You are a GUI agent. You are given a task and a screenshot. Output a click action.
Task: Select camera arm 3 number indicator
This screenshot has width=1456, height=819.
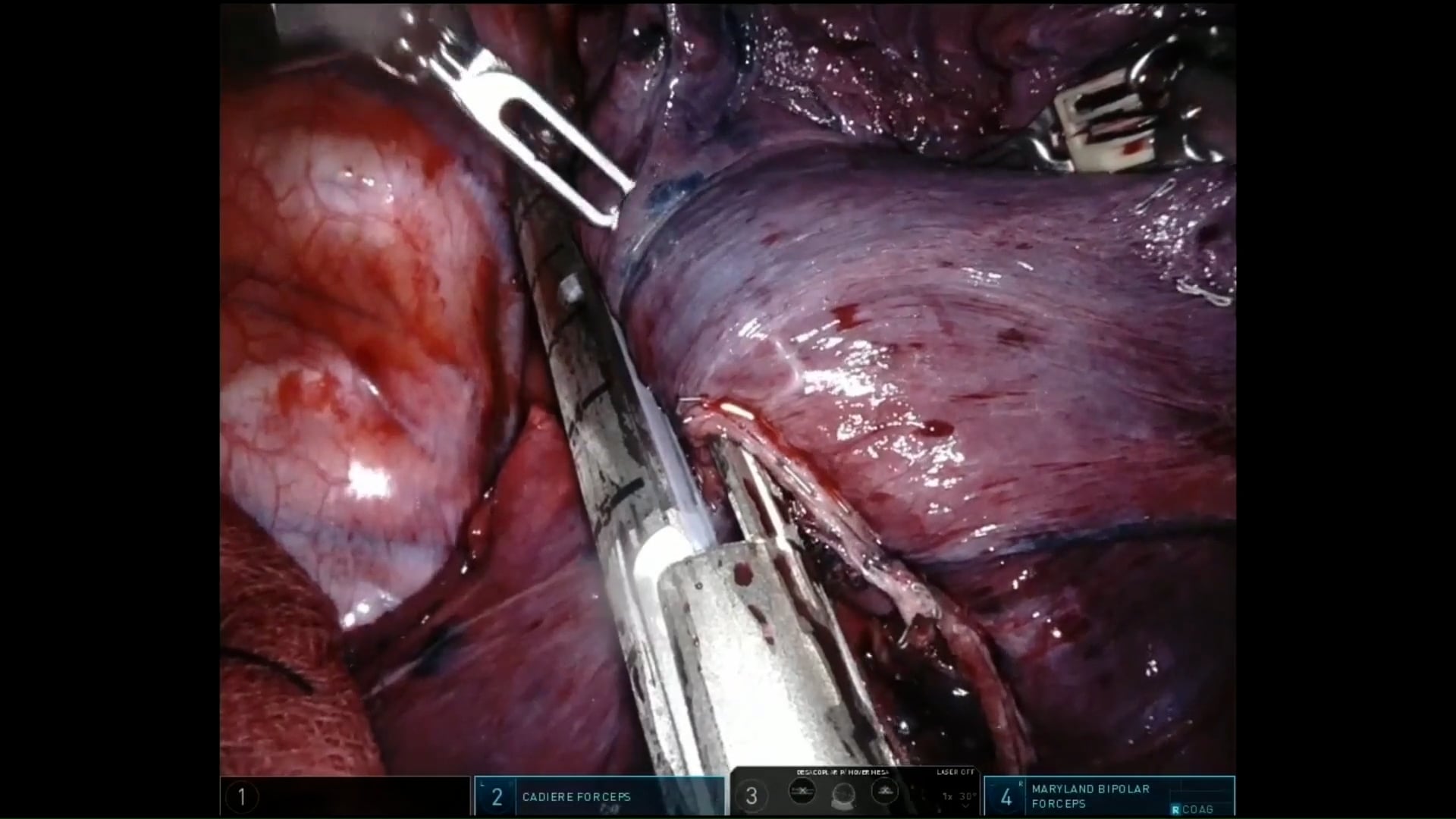point(752,795)
